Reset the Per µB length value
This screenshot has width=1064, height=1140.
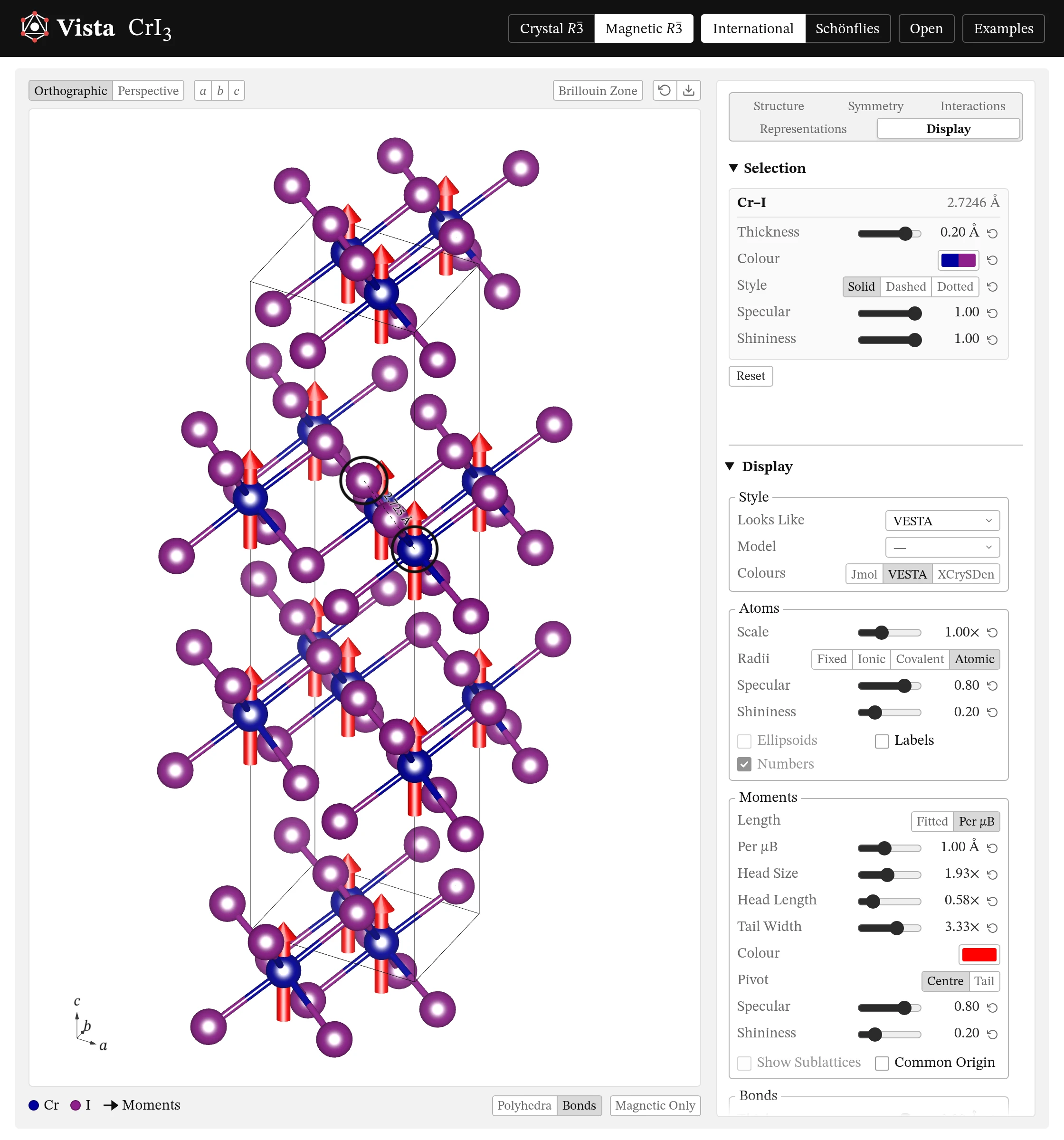click(x=992, y=847)
